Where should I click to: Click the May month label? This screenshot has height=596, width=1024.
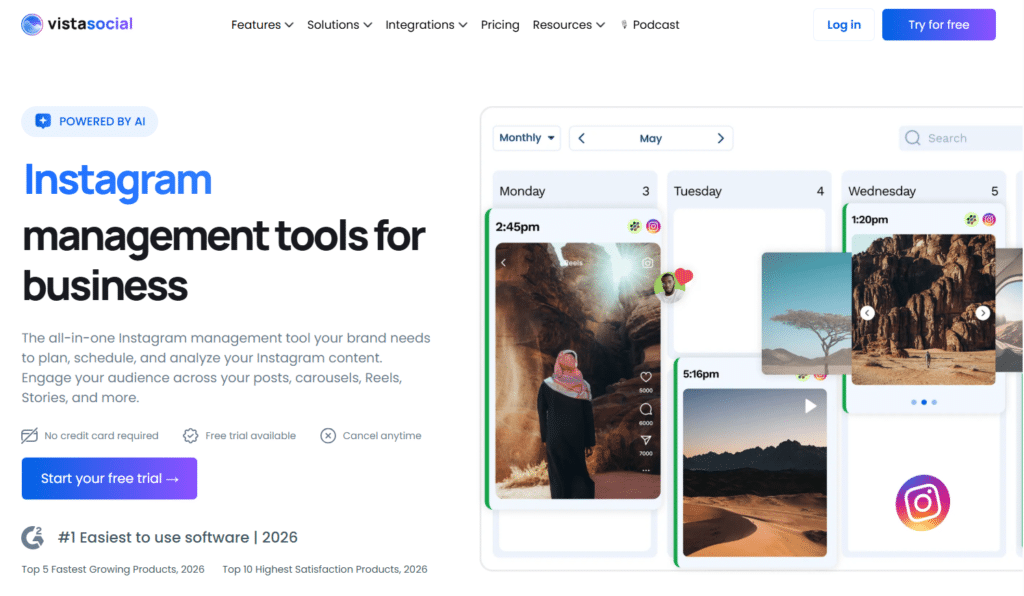650,138
